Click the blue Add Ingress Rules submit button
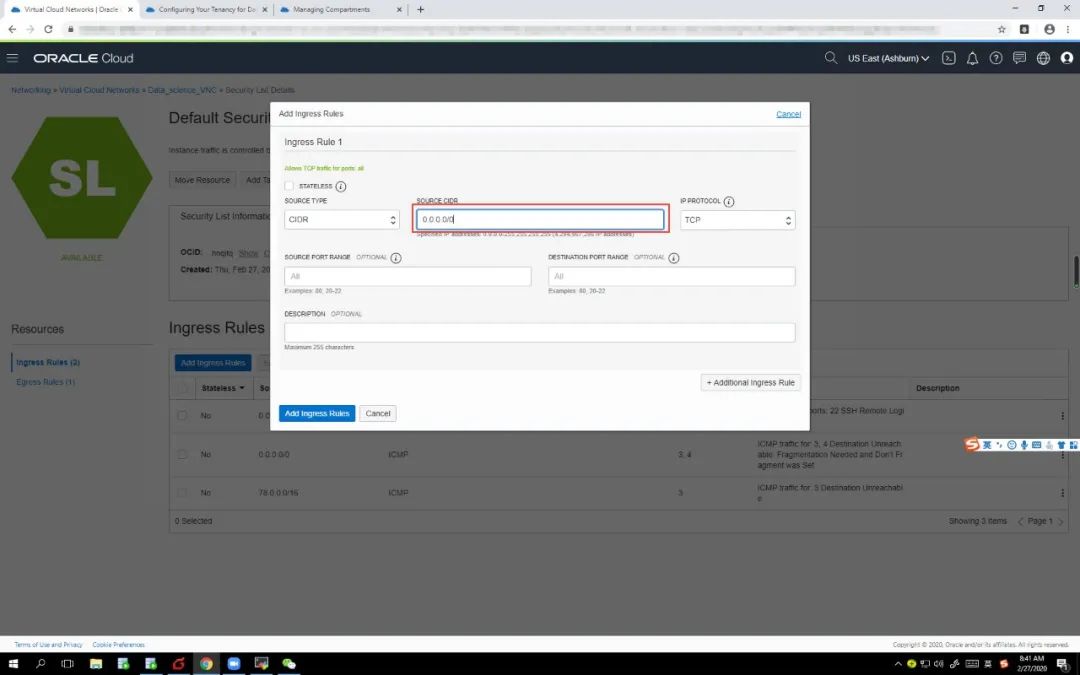Image resolution: width=1080 pixels, height=675 pixels. pyautogui.click(x=317, y=413)
